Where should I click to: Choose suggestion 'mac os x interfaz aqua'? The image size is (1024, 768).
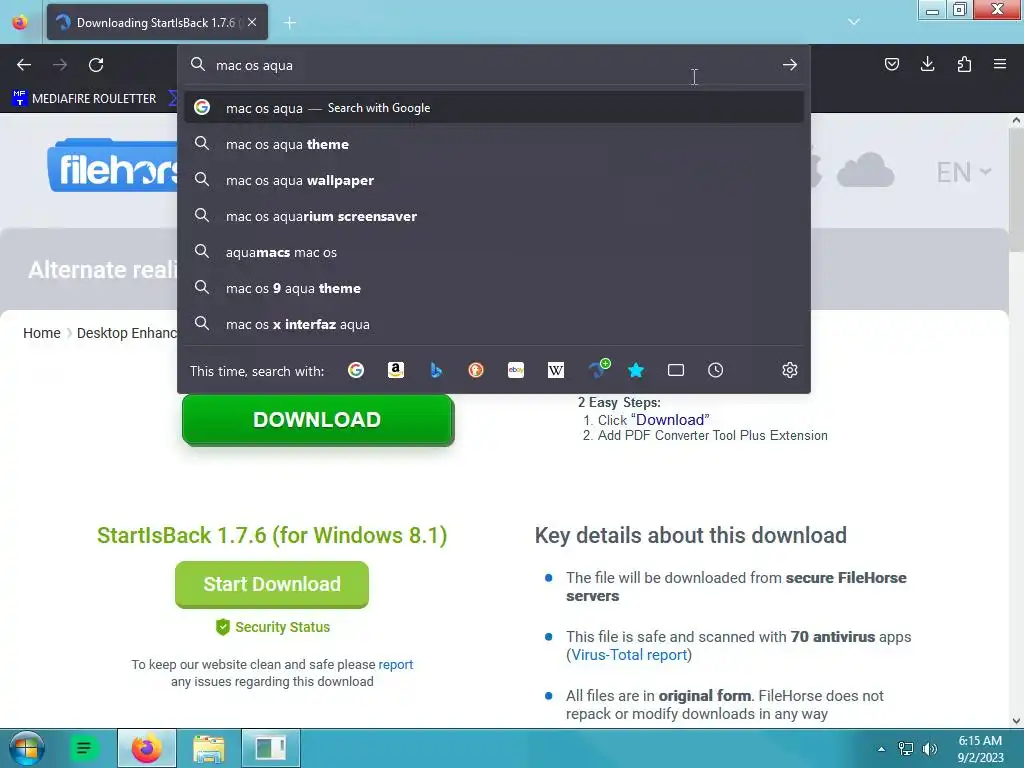494,323
